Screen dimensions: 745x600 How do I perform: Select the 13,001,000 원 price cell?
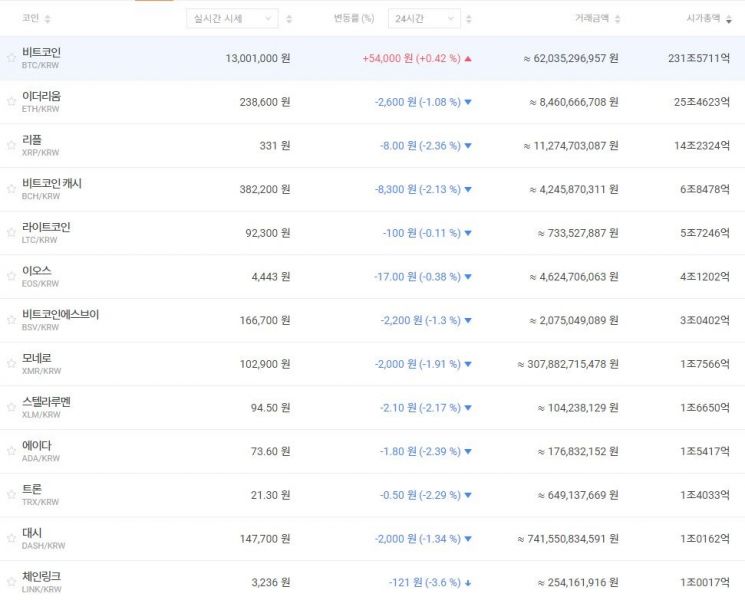tap(258, 58)
